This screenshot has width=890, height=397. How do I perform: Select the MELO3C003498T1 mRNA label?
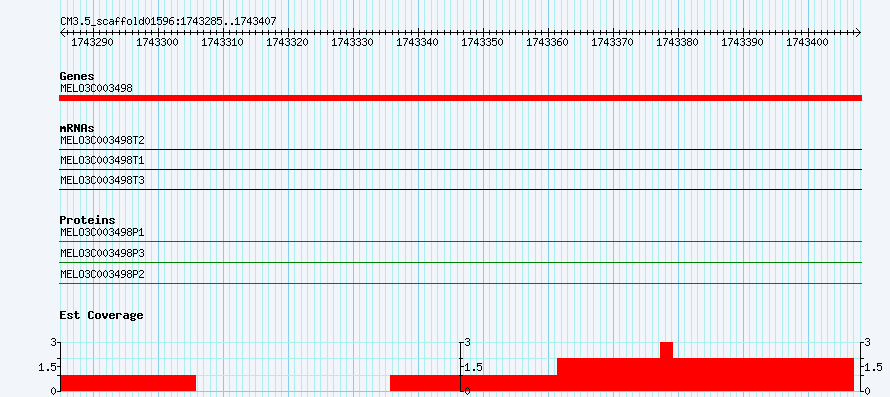102,160
